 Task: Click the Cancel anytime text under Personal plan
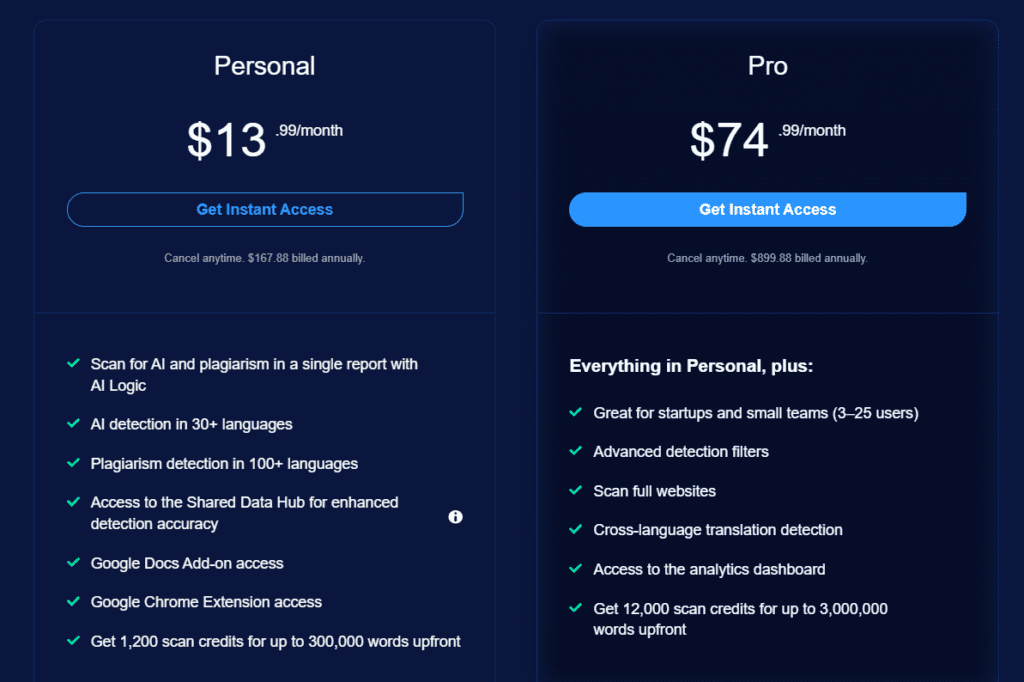pyautogui.click(x=264, y=258)
